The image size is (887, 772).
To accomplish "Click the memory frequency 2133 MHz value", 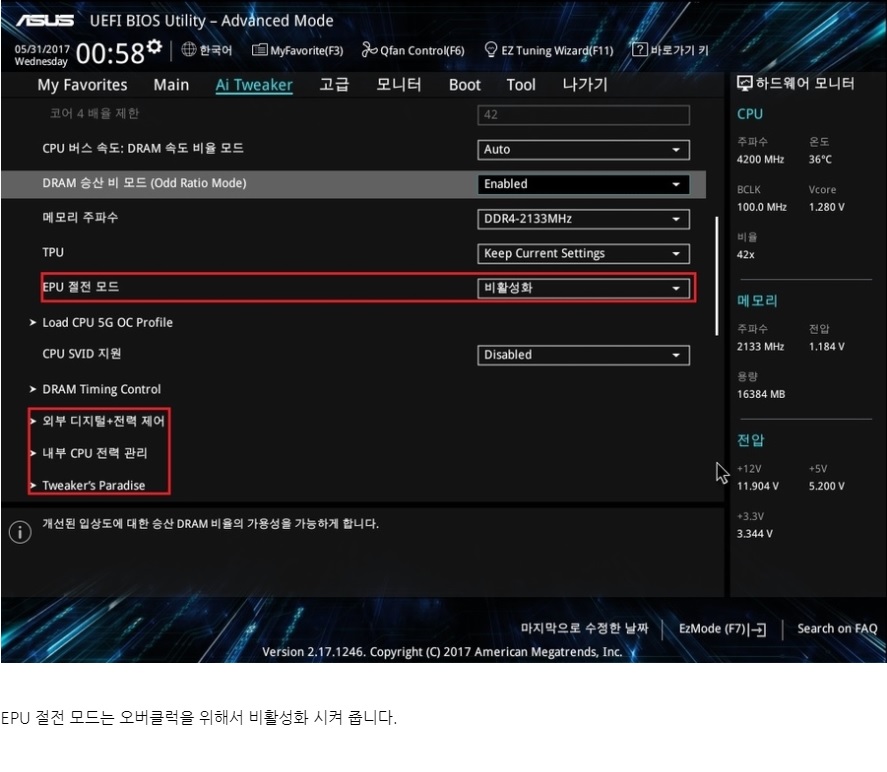I will 760,346.
